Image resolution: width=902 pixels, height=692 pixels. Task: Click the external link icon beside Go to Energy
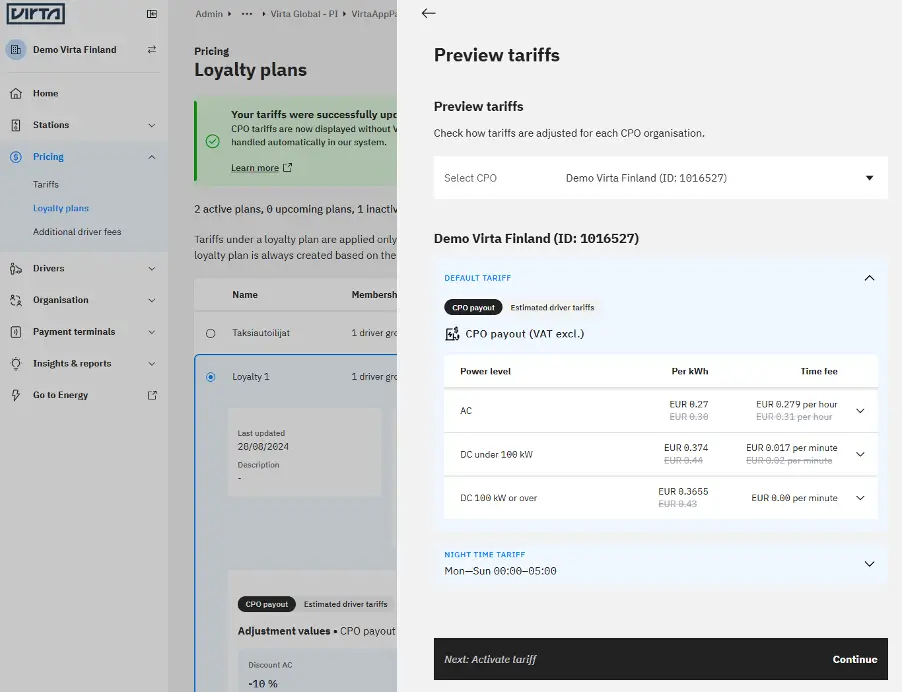click(152, 395)
